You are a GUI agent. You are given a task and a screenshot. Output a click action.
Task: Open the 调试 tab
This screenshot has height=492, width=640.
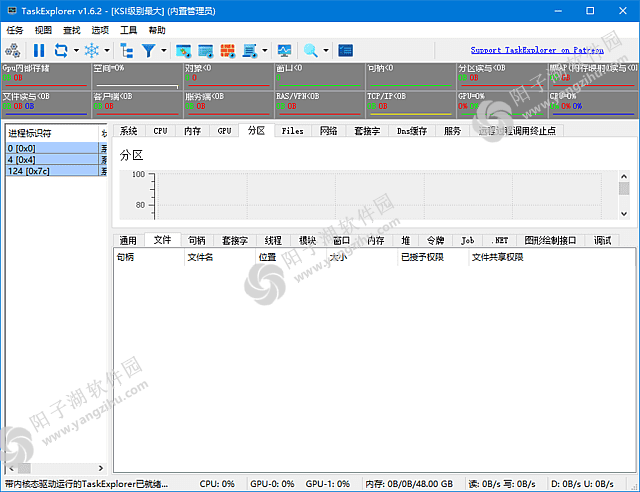click(602, 240)
